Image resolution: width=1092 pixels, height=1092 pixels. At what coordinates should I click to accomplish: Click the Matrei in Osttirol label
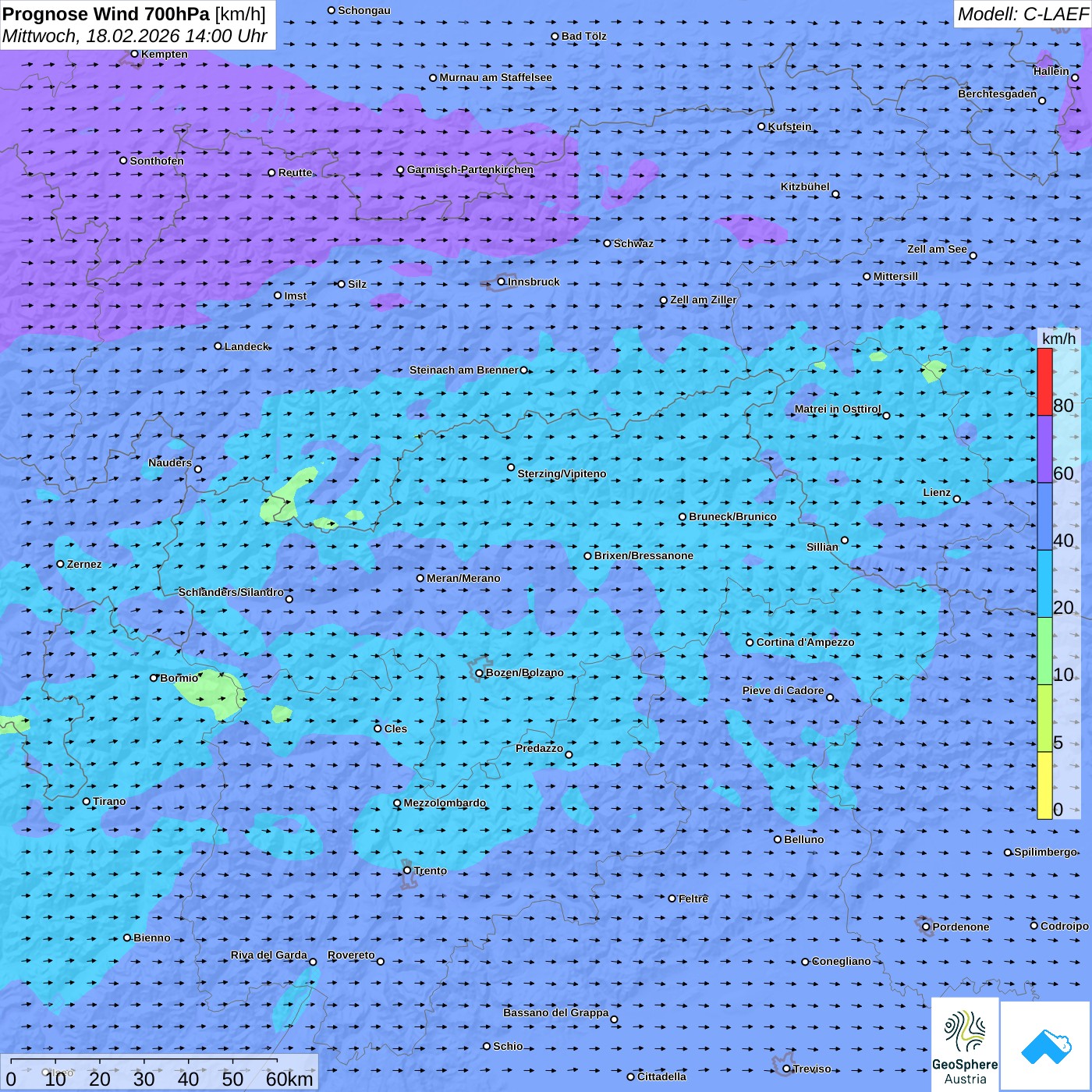(x=837, y=409)
